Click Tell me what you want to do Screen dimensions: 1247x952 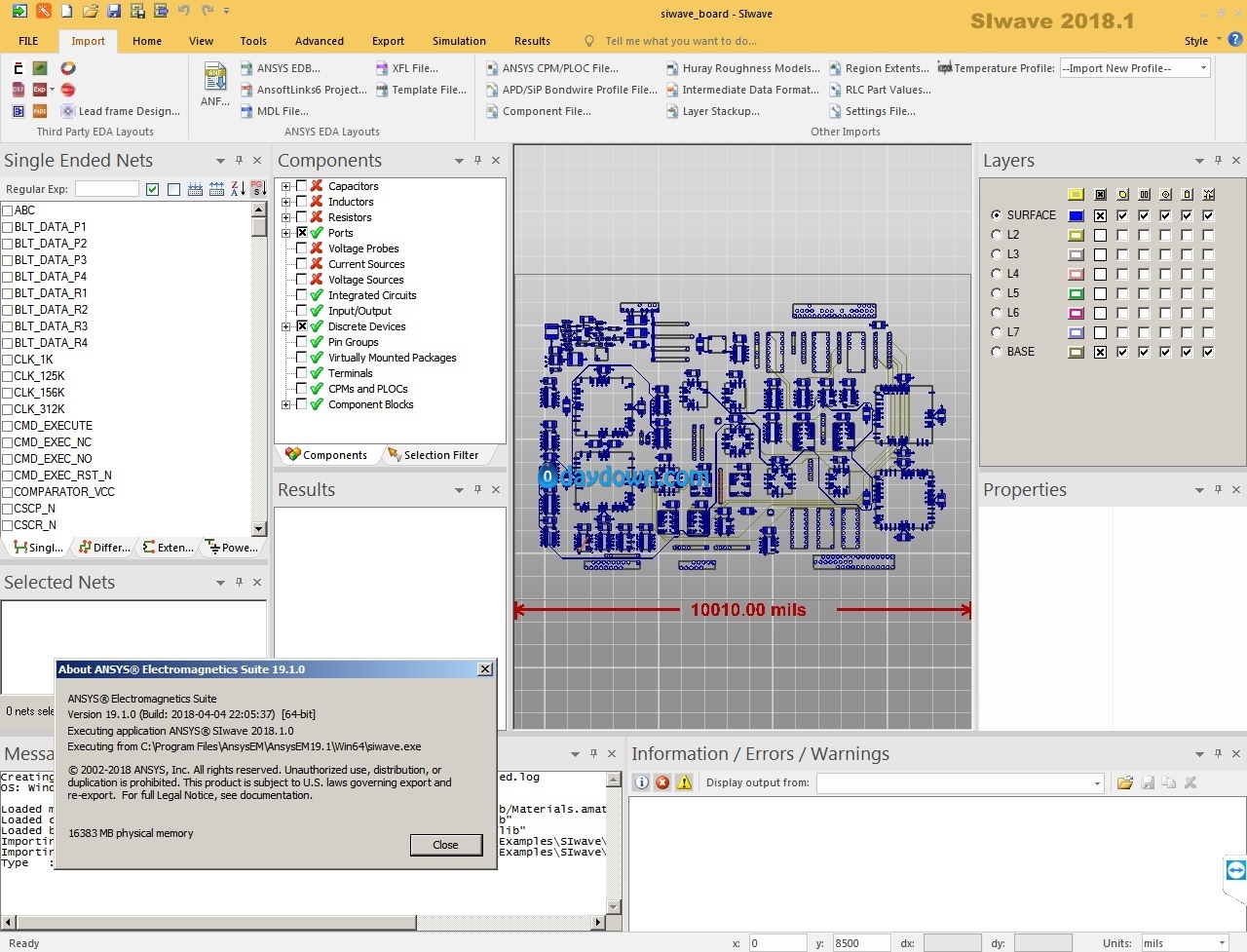point(680,41)
